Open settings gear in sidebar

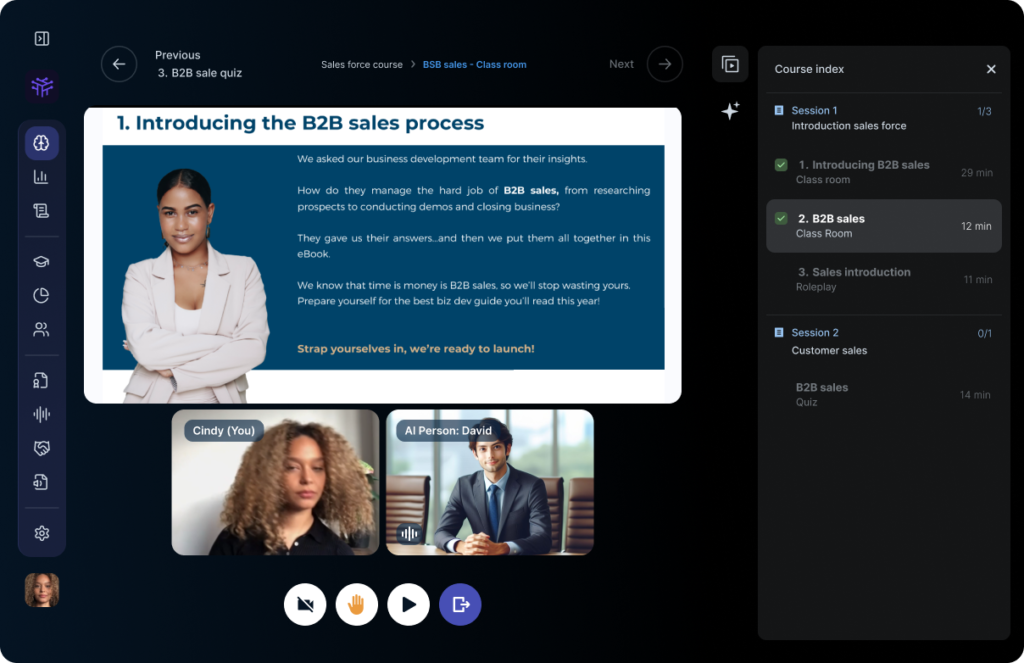[x=41, y=533]
